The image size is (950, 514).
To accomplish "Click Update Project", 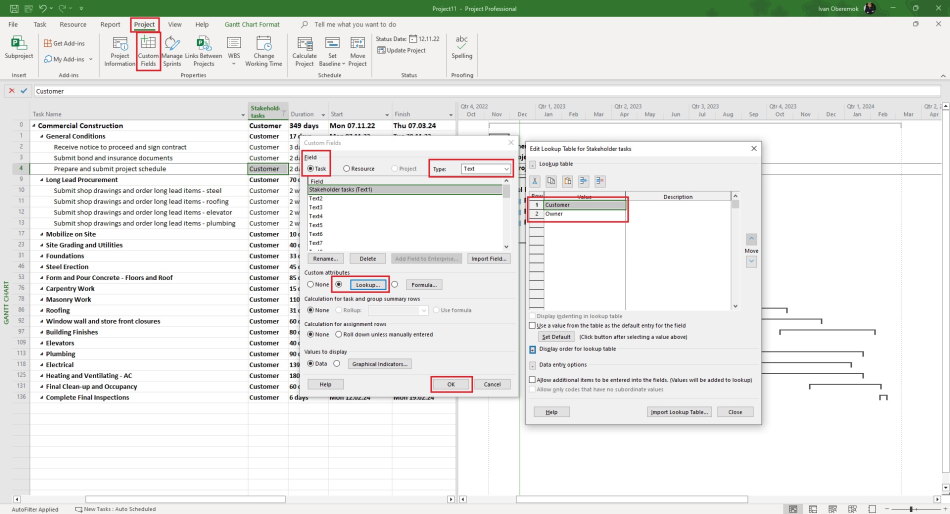I will coord(401,50).
